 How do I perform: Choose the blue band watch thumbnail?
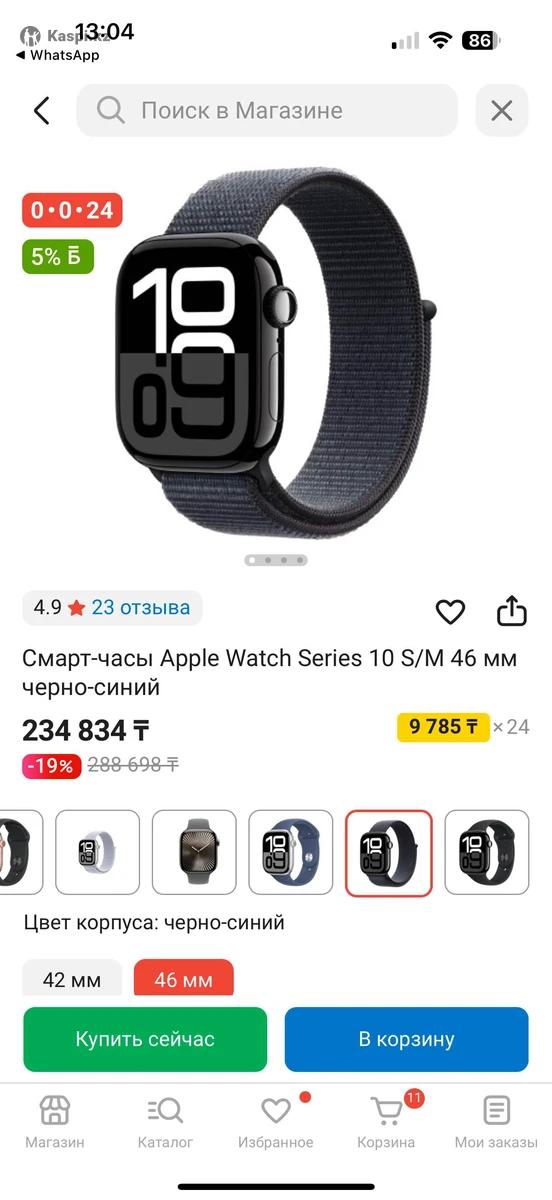pyautogui.click(x=291, y=853)
